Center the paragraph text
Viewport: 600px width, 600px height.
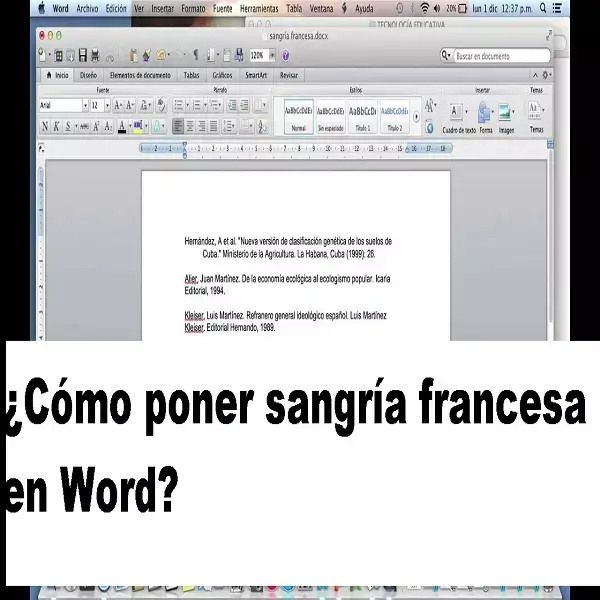pos(190,126)
